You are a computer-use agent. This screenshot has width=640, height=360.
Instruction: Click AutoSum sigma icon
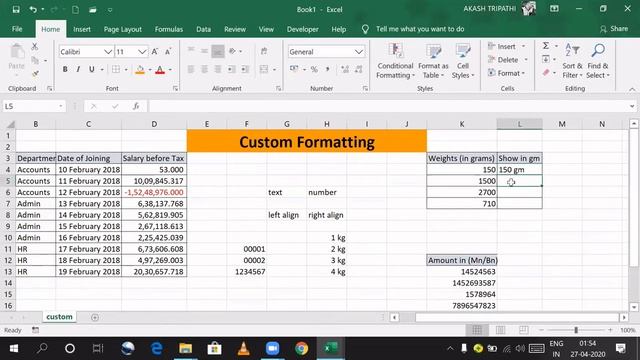click(x=546, y=46)
